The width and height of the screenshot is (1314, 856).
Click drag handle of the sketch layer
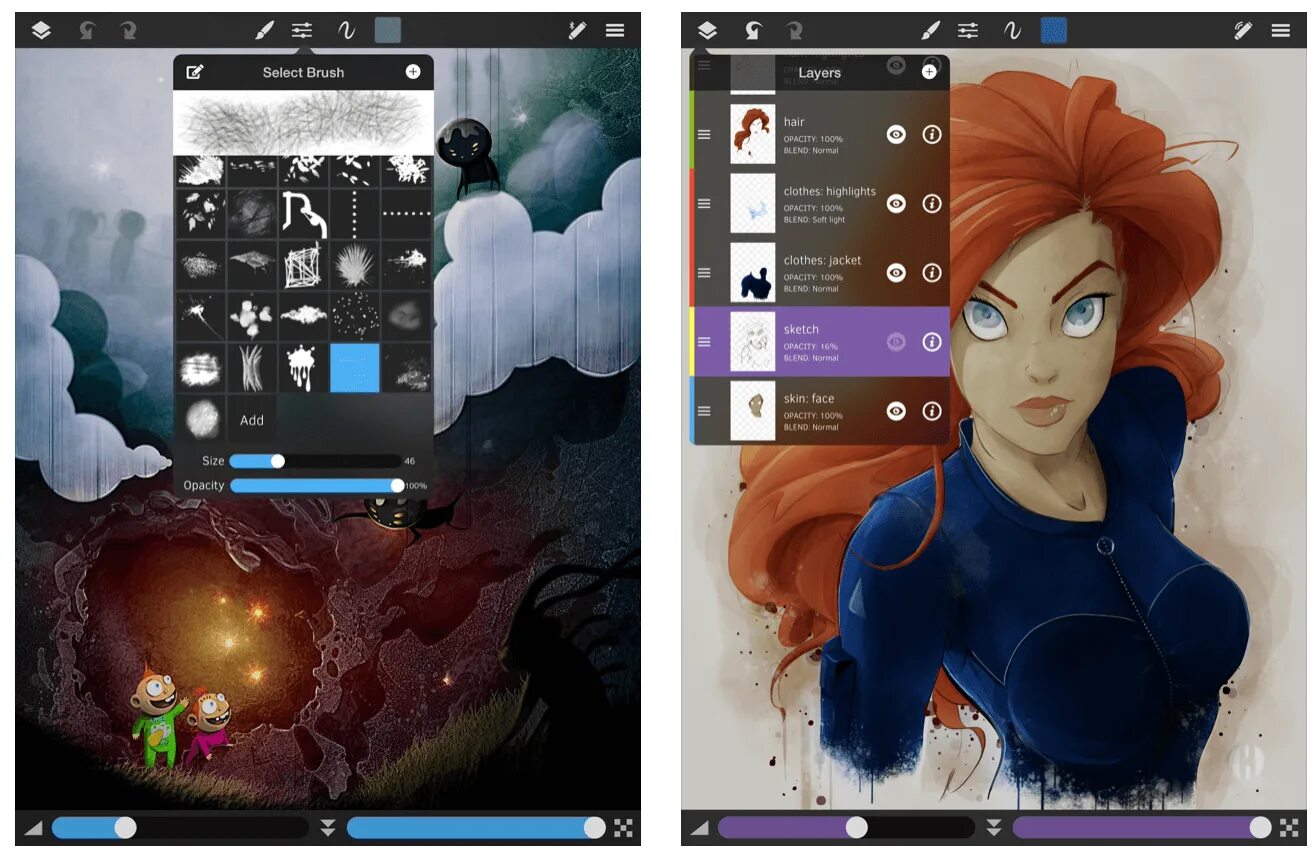click(705, 341)
